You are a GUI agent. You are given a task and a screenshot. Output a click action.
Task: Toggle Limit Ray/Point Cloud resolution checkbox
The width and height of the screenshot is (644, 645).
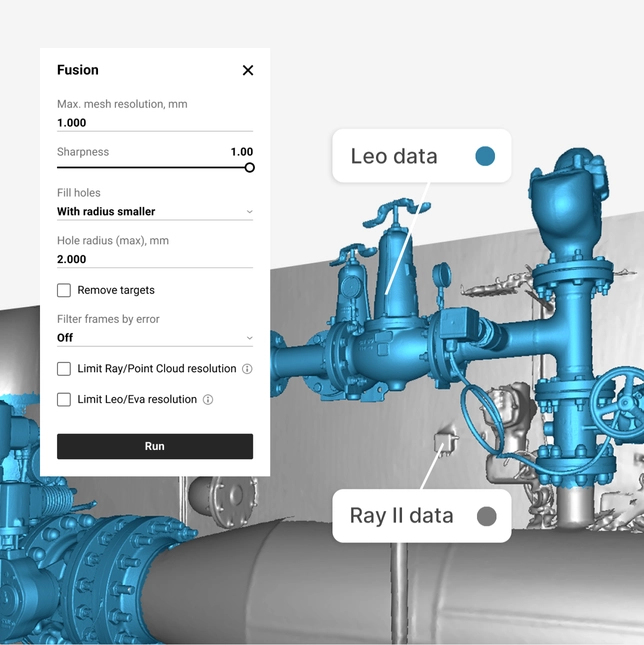[64, 369]
